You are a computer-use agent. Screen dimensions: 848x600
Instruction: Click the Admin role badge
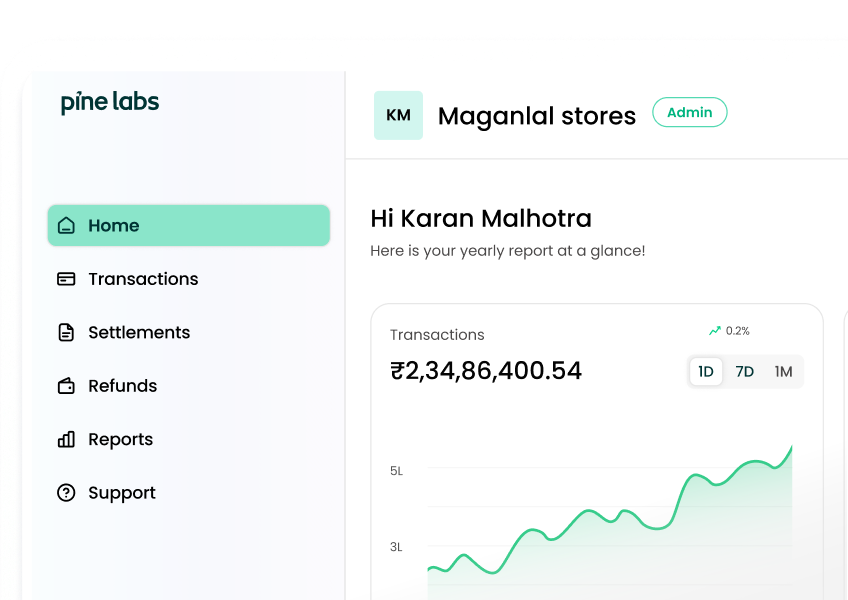pos(690,112)
